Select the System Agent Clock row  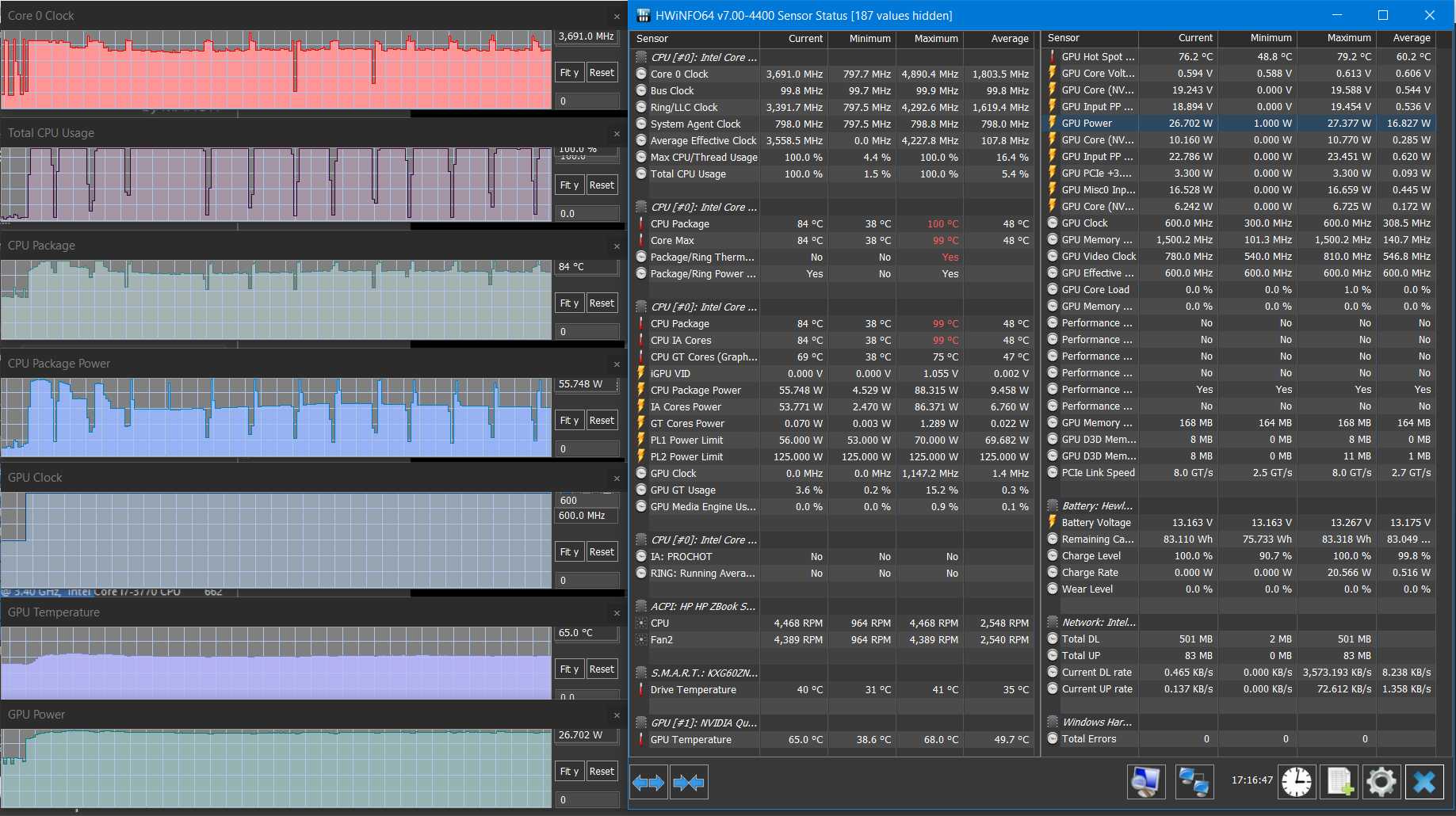tap(832, 124)
